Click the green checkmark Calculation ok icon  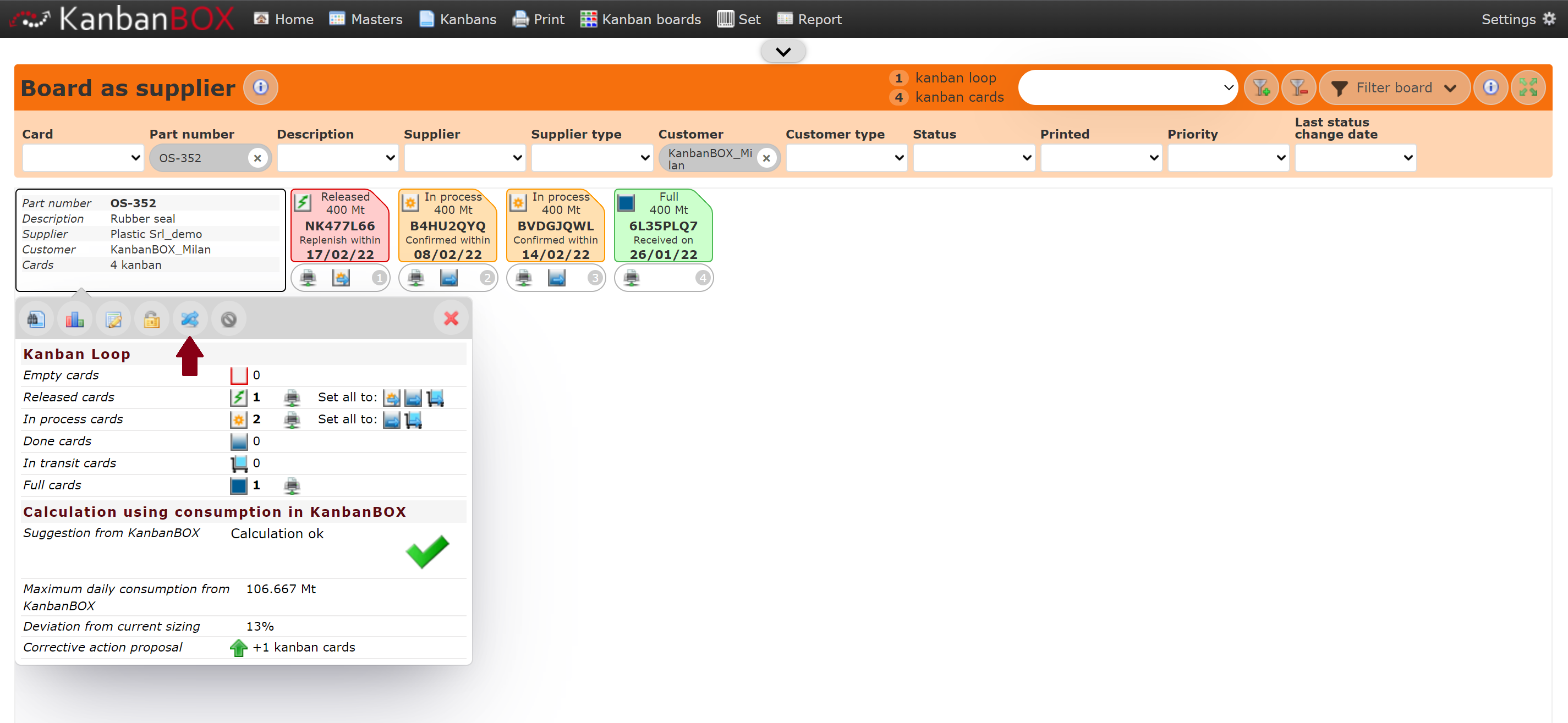tap(427, 551)
